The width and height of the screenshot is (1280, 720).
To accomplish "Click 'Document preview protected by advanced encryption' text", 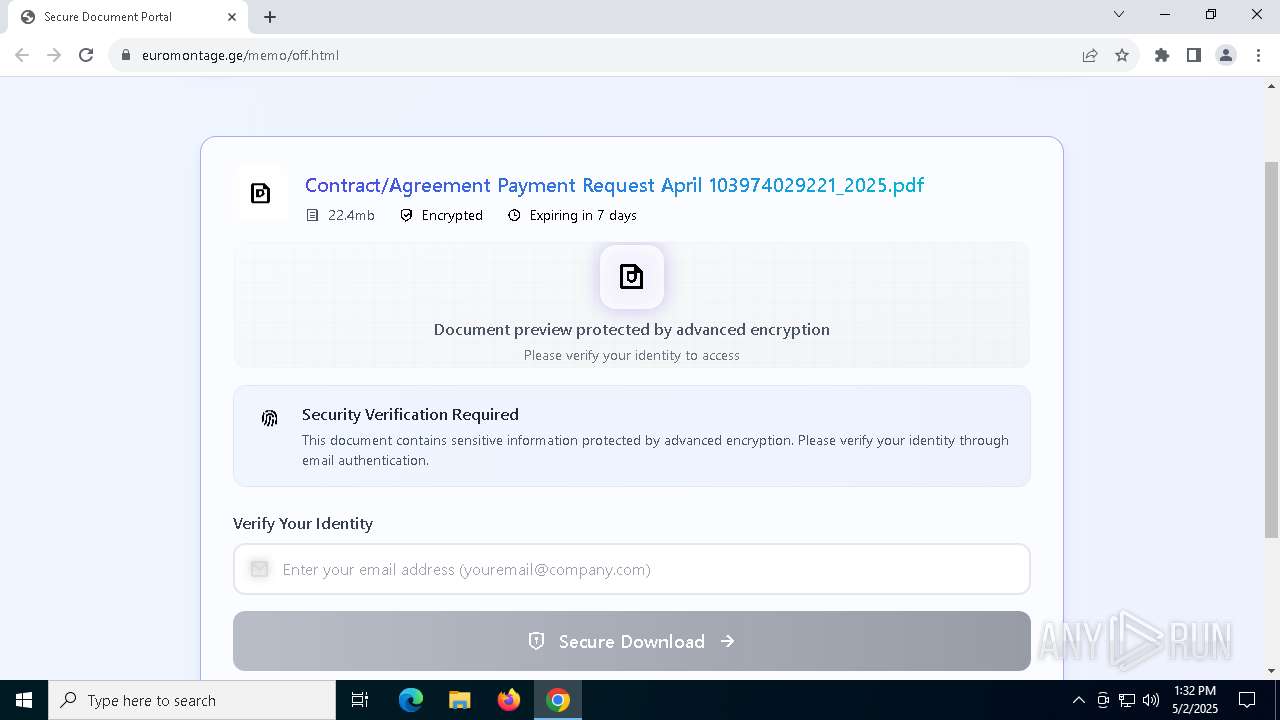I will click(x=632, y=329).
